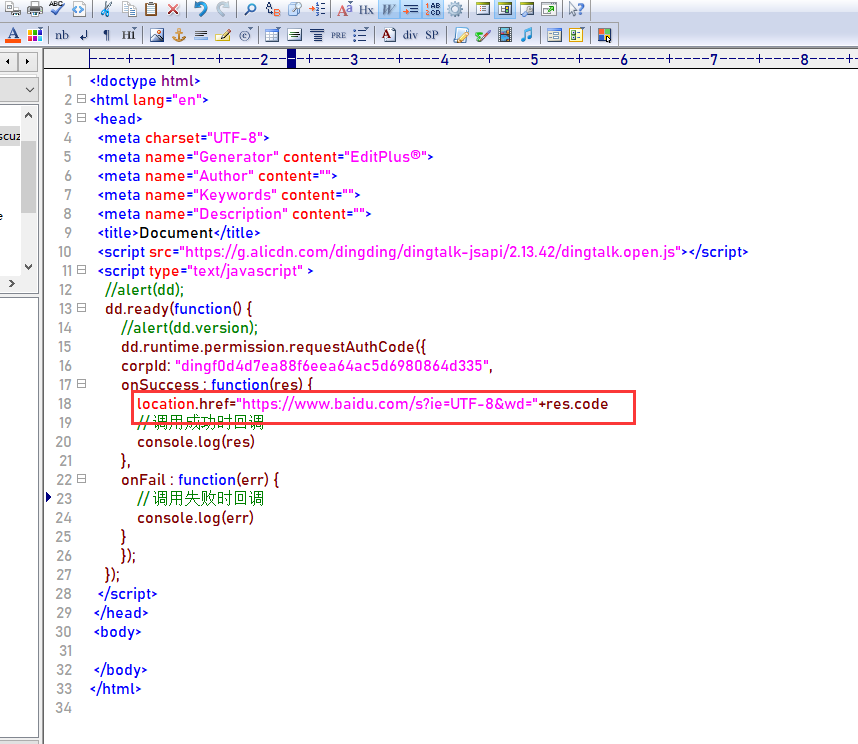Screen dimensions: 858x744
Task: Click the music note audio icon
Action: click(526, 35)
